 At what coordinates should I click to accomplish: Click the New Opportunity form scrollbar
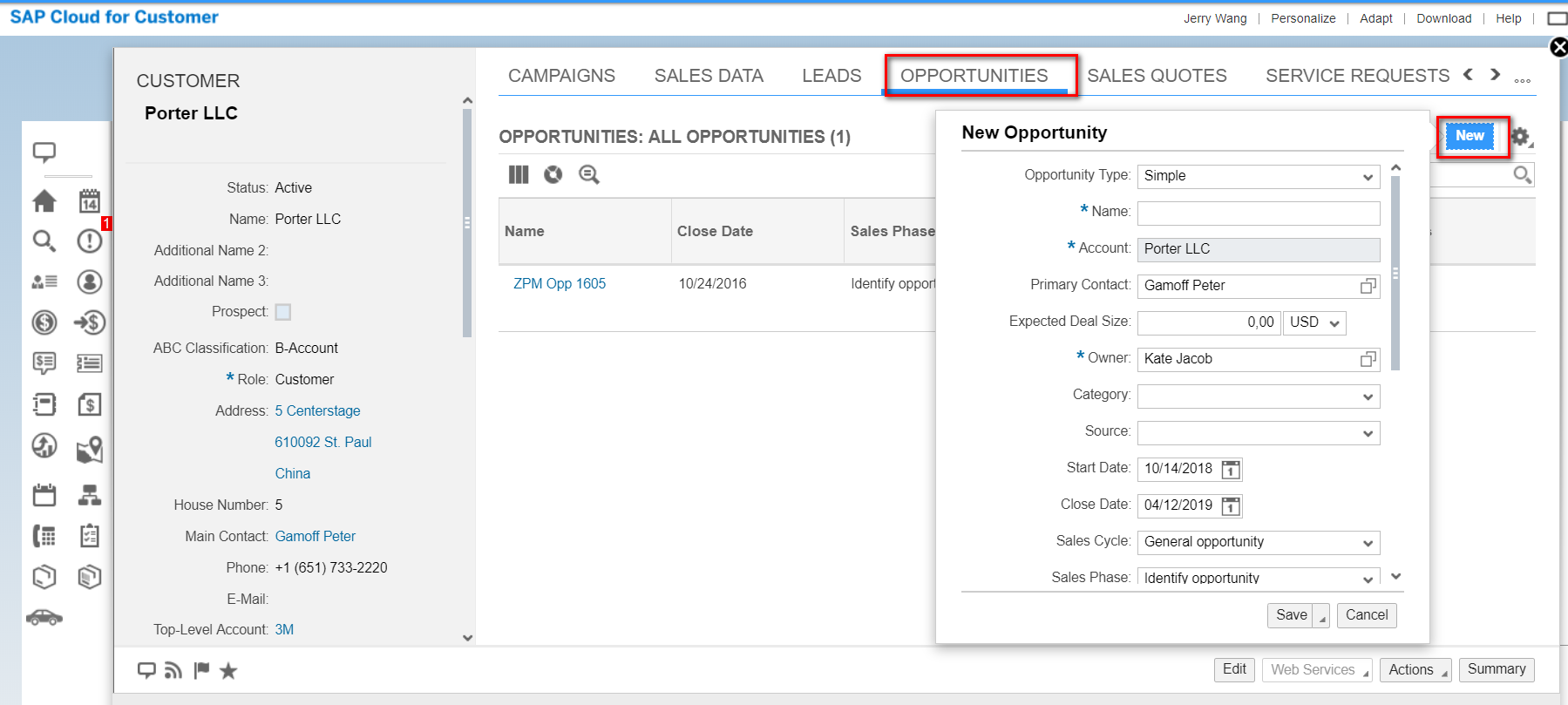coord(1395,274)
